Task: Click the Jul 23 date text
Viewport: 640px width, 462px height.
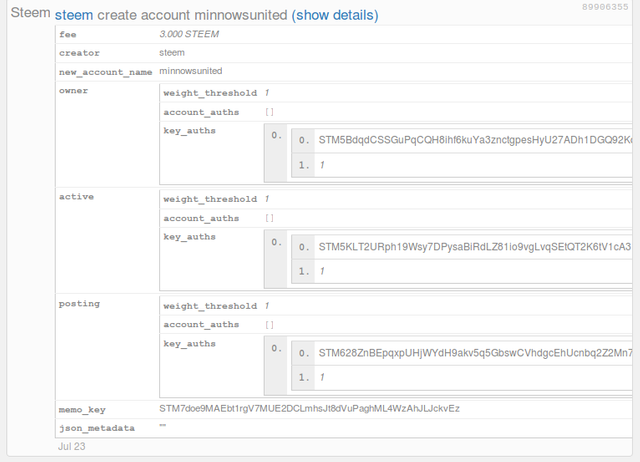Action: point(71,446)
